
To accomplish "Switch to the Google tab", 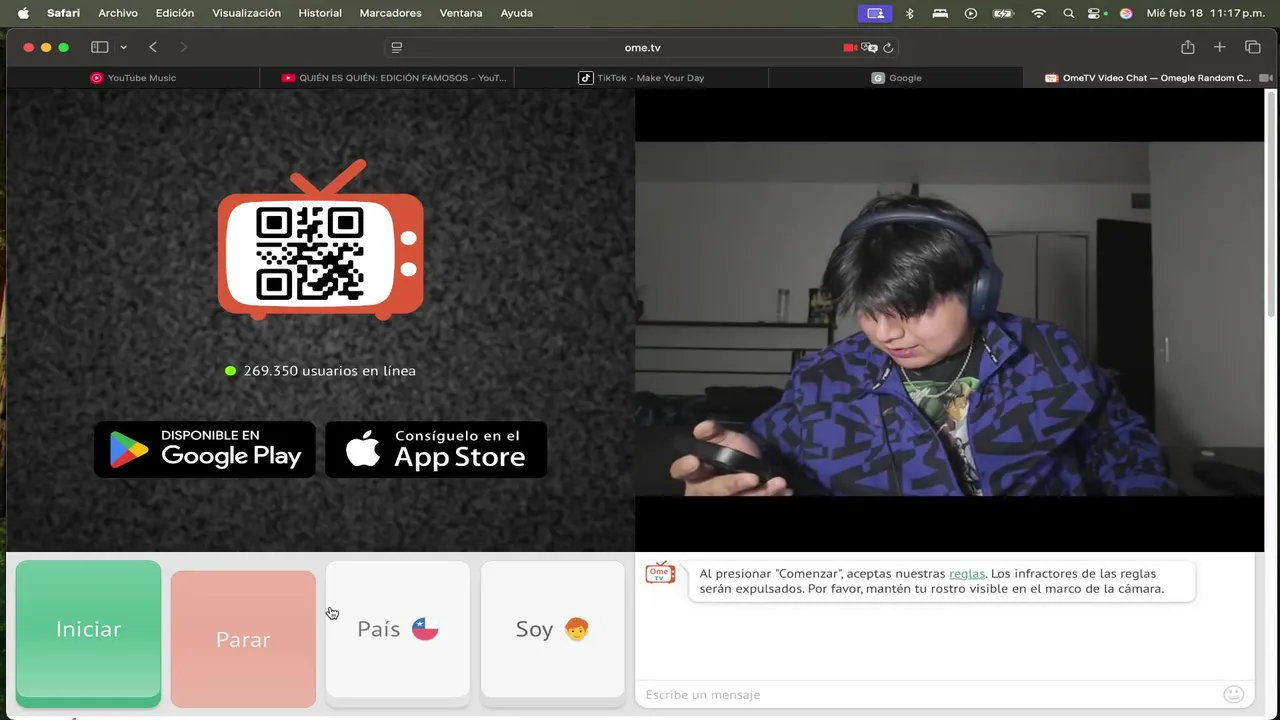I will pyautogui.click(x=896, y=78).
